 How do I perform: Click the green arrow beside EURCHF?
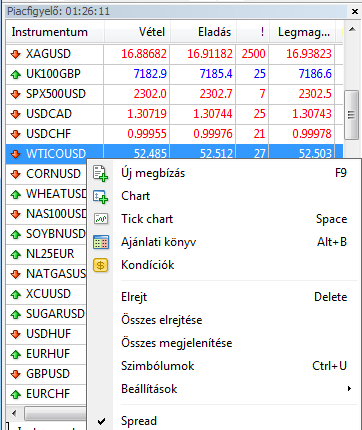coord(16,394)
